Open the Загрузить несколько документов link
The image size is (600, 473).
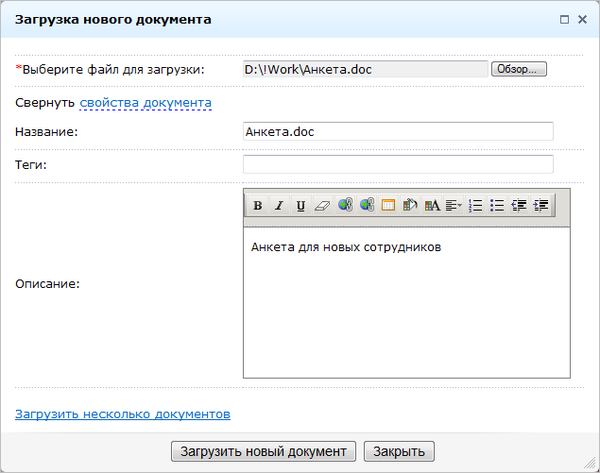(x=122, y=413)
